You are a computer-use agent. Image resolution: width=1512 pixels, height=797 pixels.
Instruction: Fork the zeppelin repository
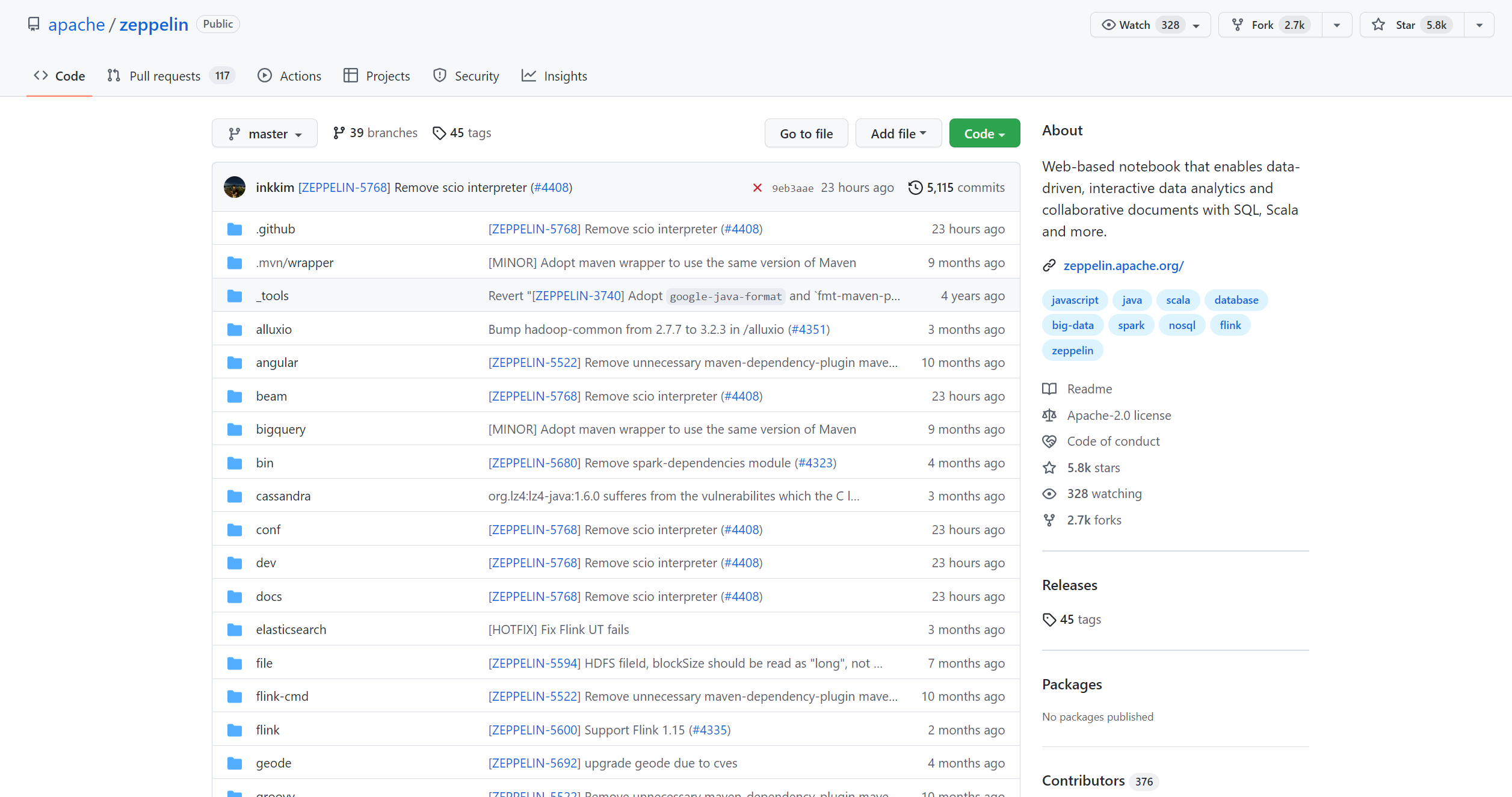coord(1270,25)
